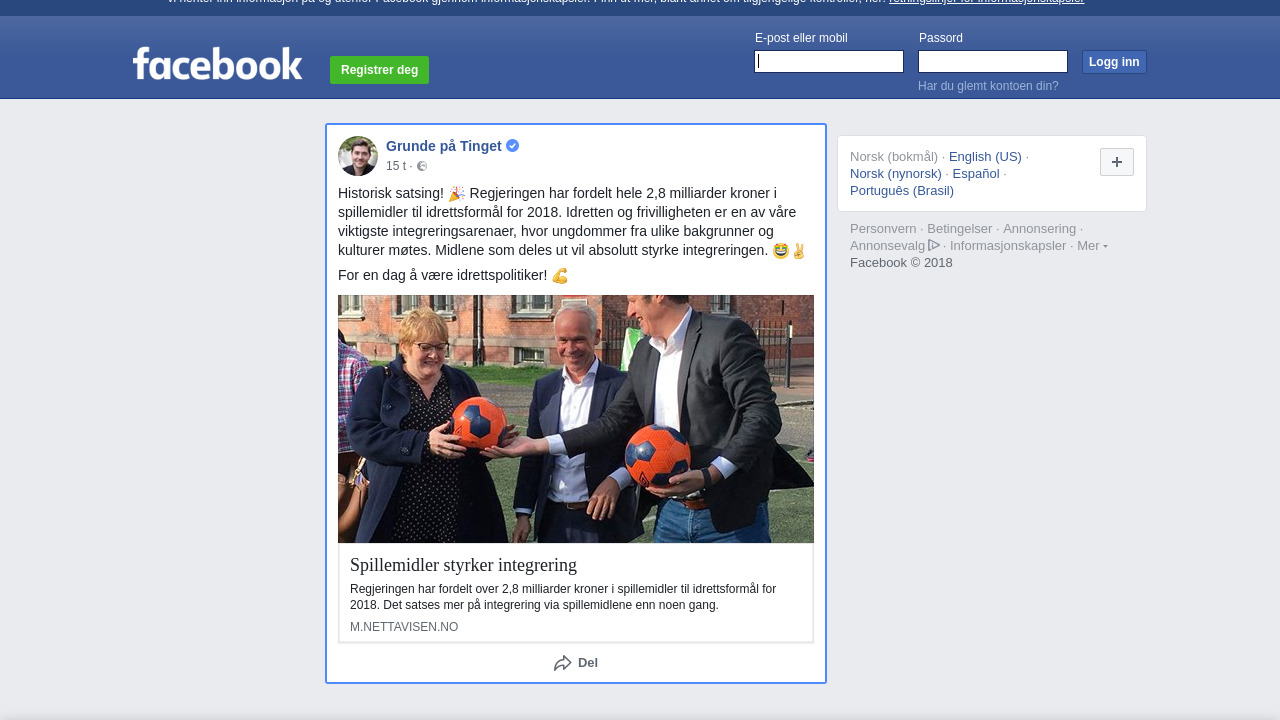This screenshot has width=1280, height=720.
Task: Click the share arrow icon
Action: pos(563,663)
